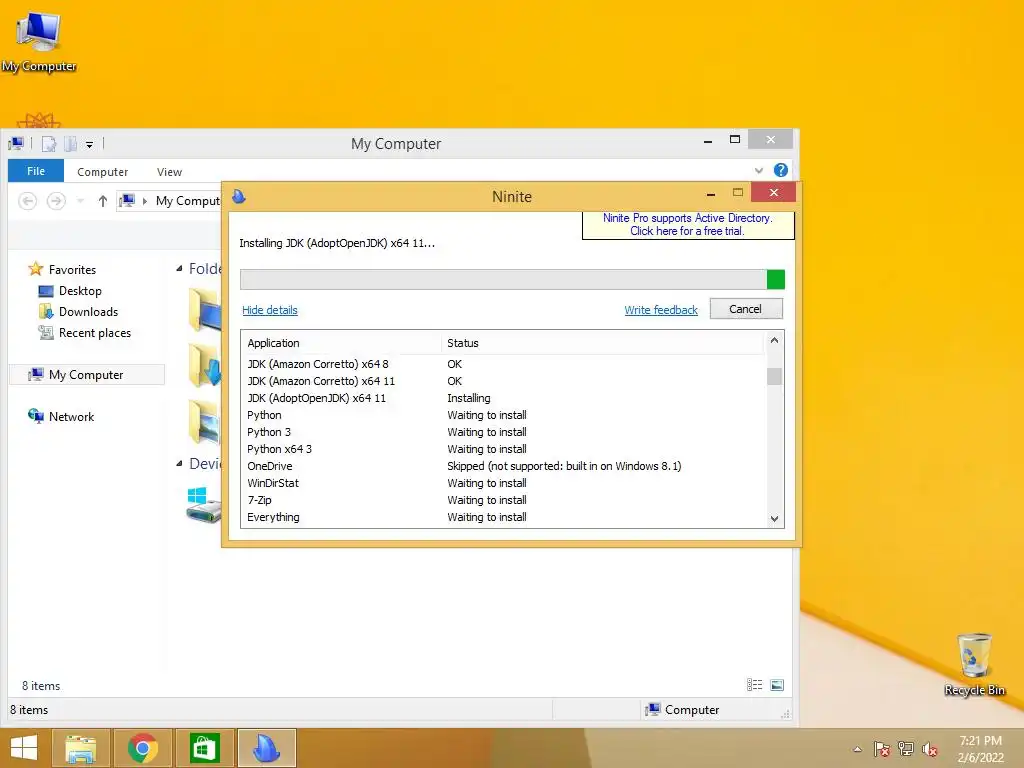Screen dimensions: 1024x768
Task: Click the Ninite installation progress bar
Action: coord(512,280)
